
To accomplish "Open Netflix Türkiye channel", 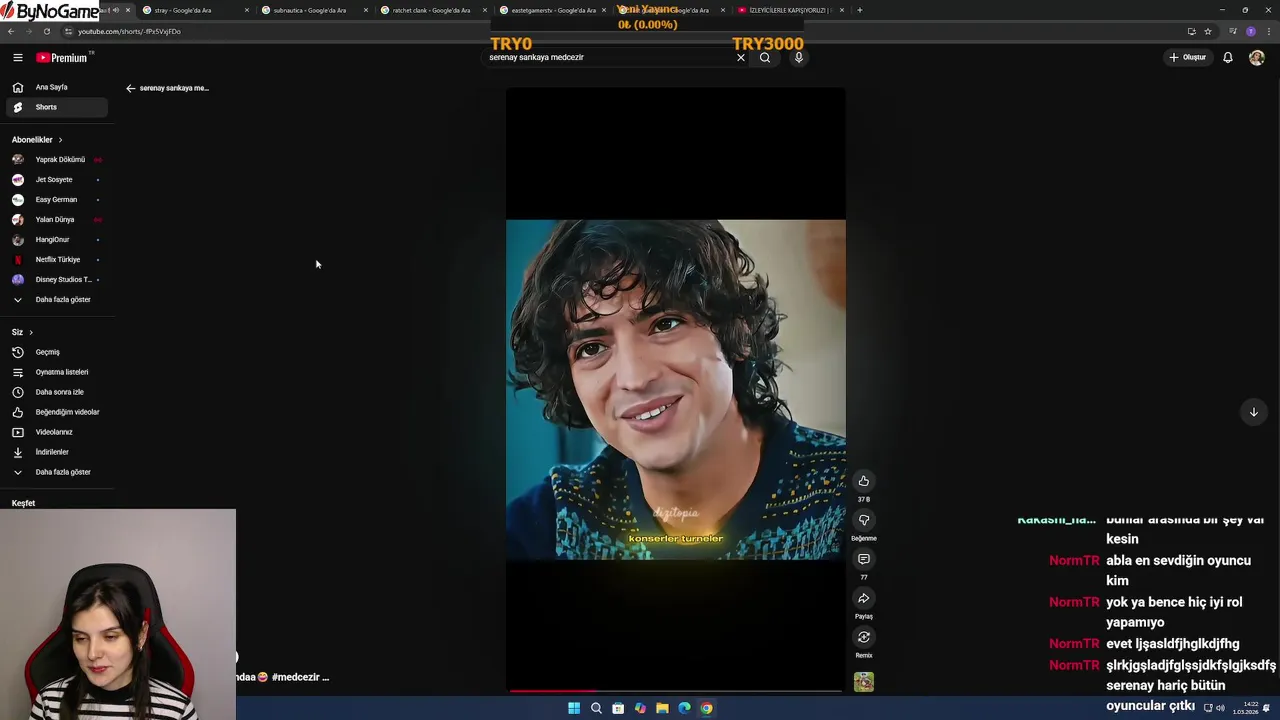I will tap(55, 260).
